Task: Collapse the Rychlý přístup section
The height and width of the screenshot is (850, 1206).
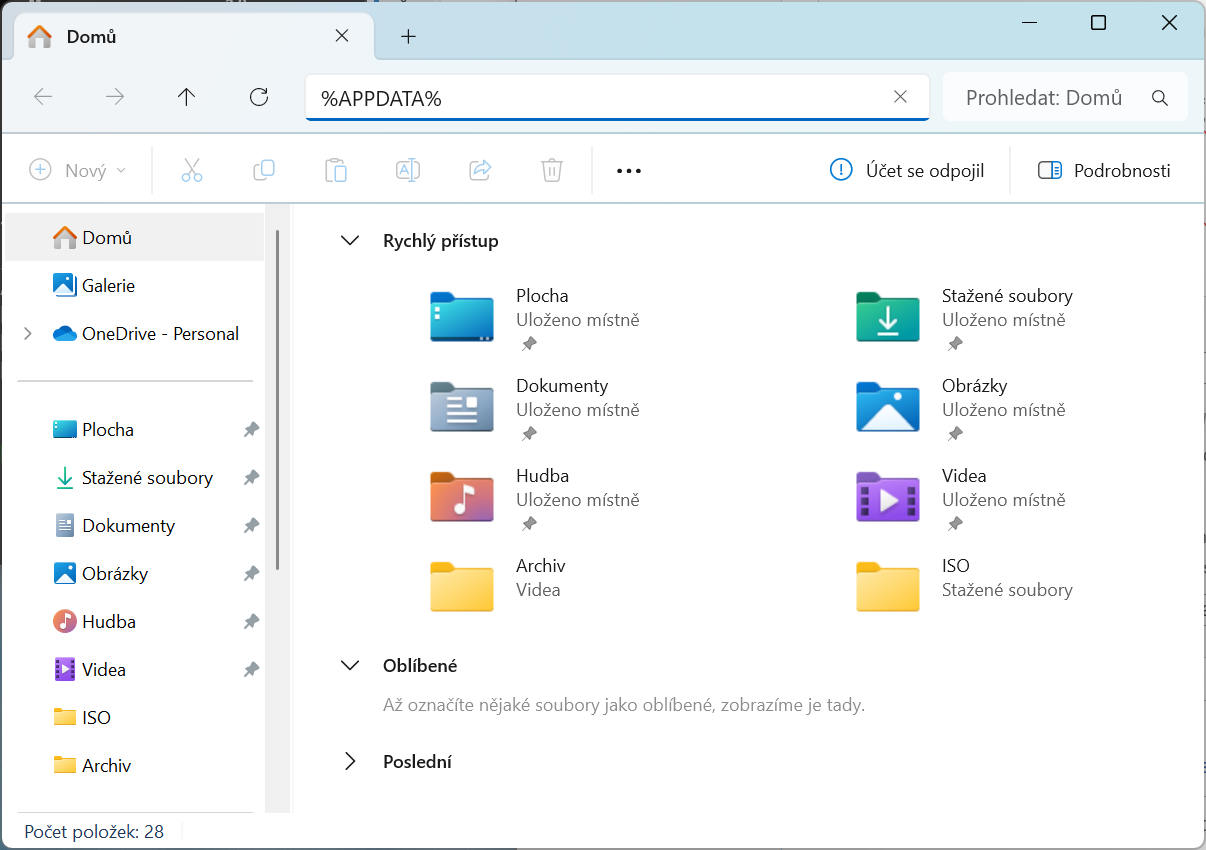Action: (350, 241)
